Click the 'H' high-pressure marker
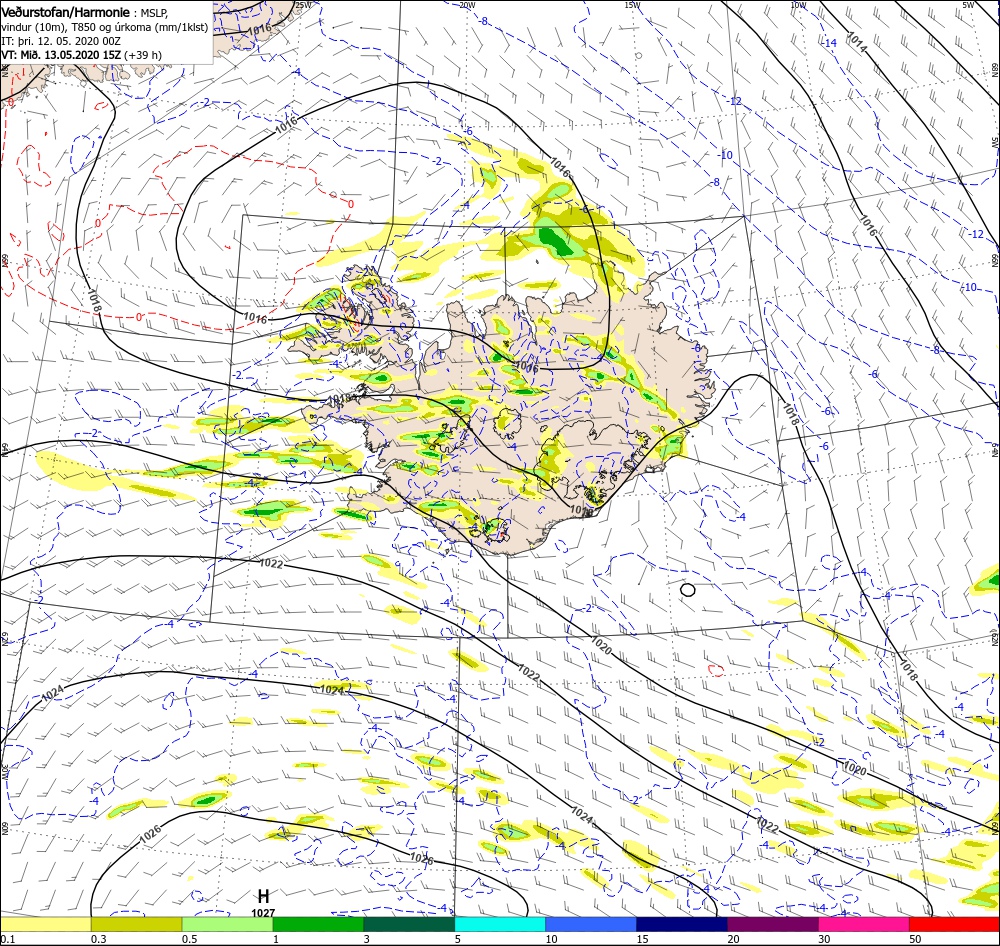 pyautogui.click(x=263, y=896)
